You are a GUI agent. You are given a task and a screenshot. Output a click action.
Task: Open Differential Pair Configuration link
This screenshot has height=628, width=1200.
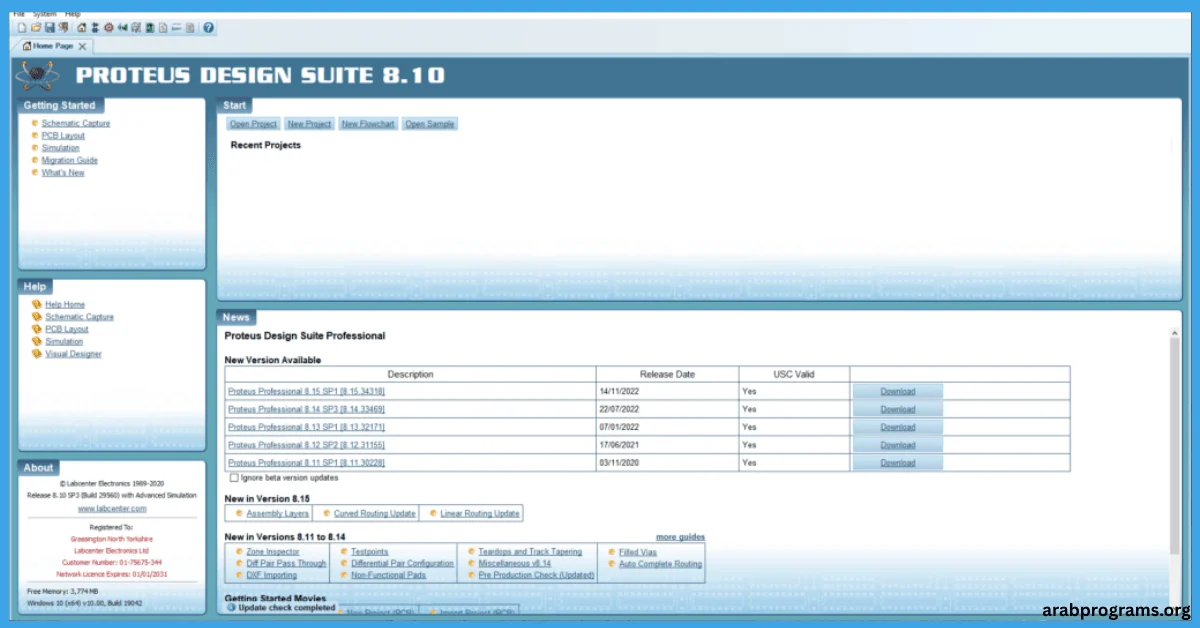pos(402,563)
